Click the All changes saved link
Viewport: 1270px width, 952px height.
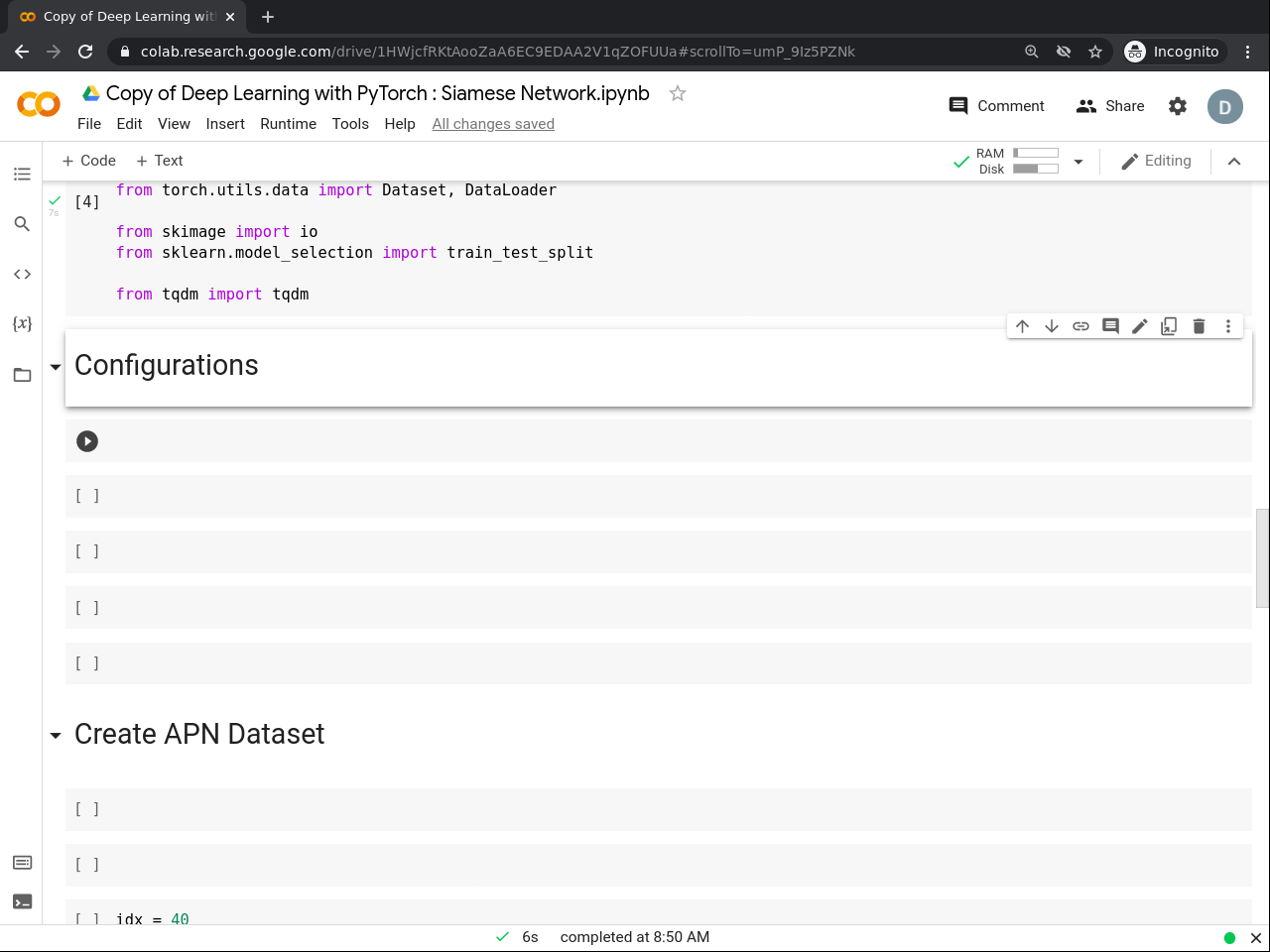(493, 124)
